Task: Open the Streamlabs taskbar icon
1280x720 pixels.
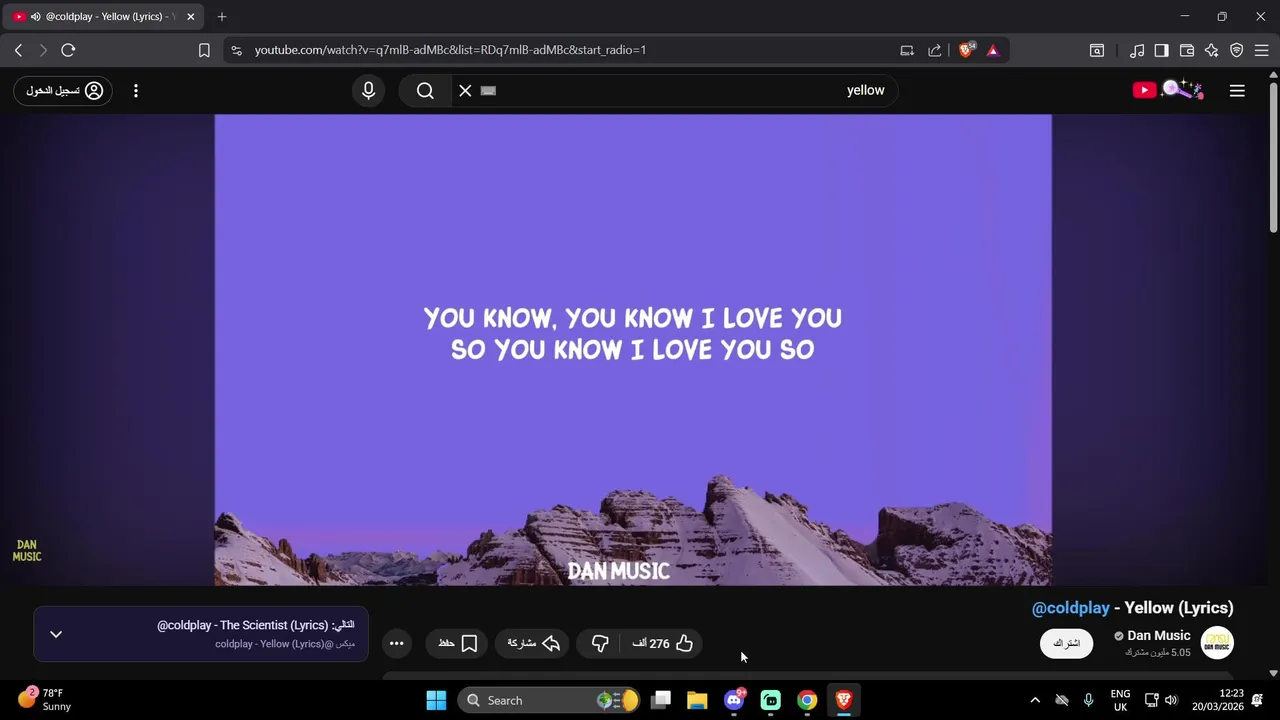Action: [x=771, y=700]
